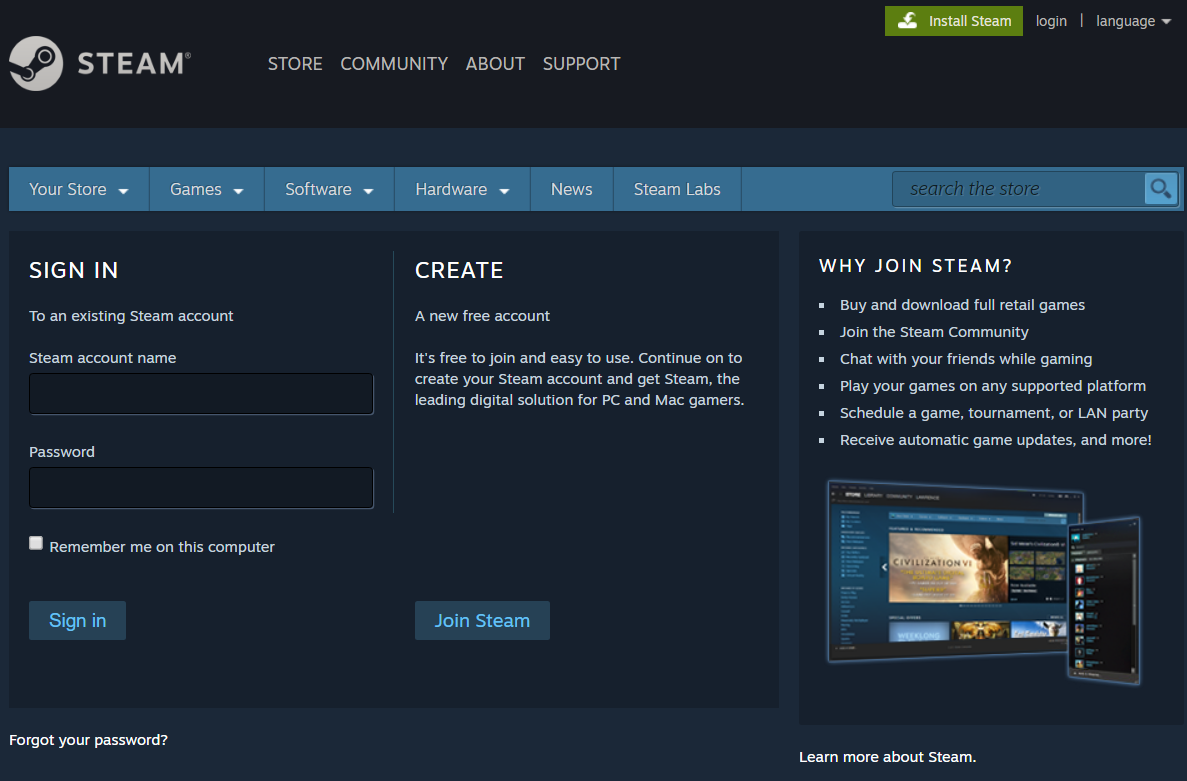
Task: Click the Password input field
Action: (x=201, y=488)
